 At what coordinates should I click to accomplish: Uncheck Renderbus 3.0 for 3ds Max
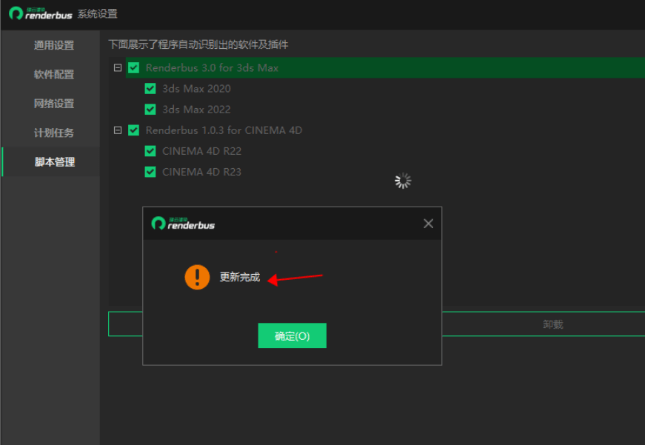[133, 68]
